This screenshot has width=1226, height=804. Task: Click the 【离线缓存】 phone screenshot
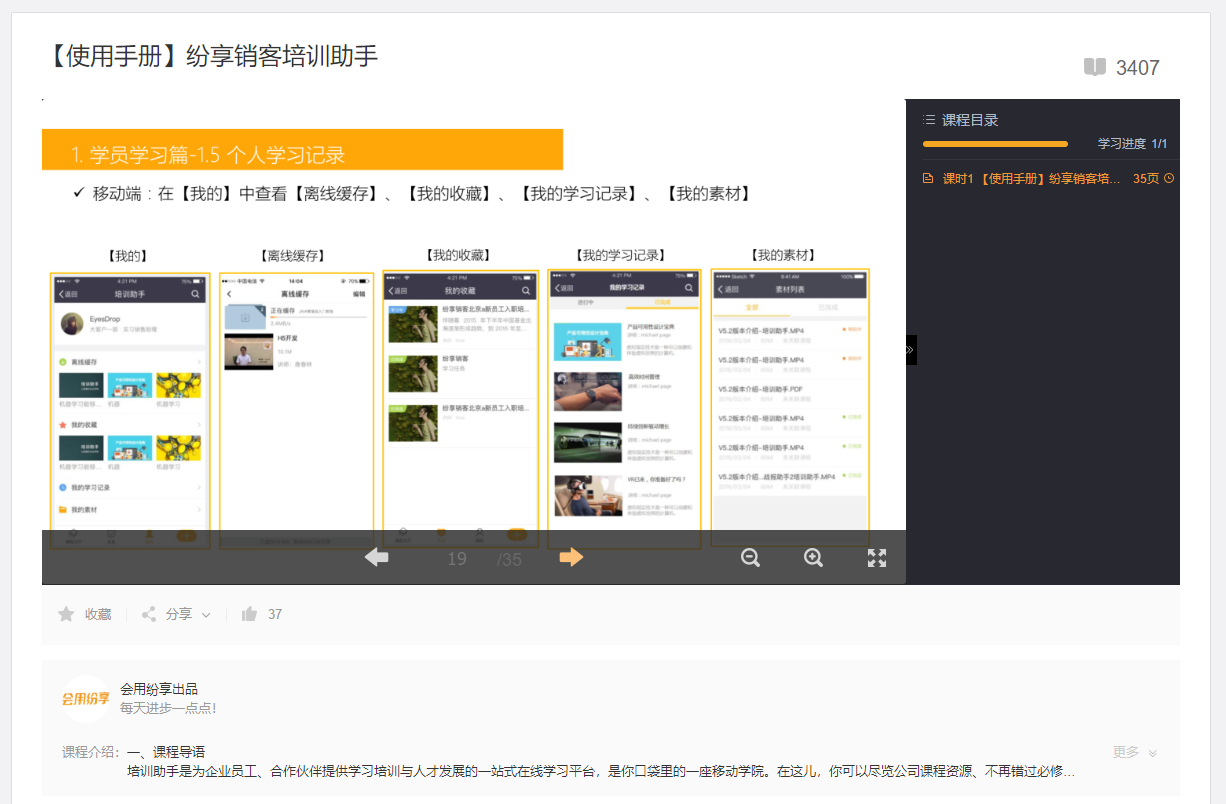pyautogui.click(x=296, y=410)
